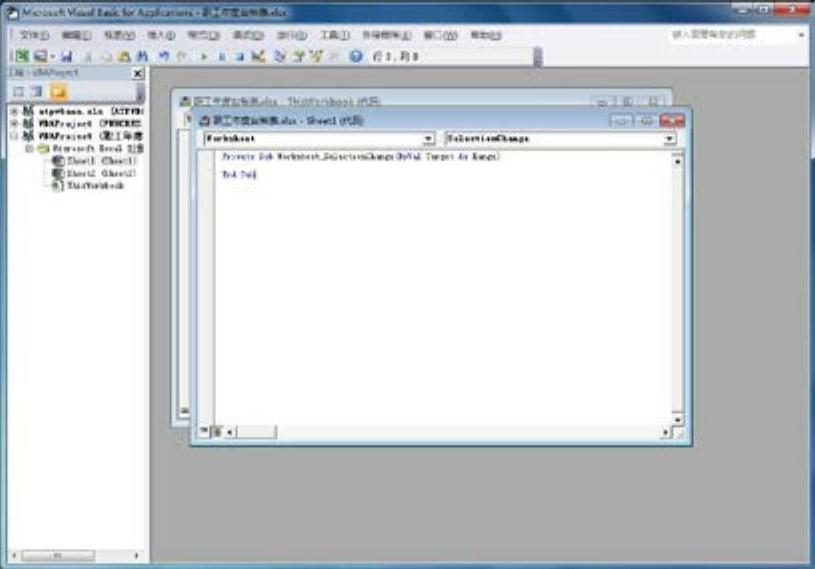The image size is (815, 569).
Task: Click the greyed Cut toolbar icon
Action: tap(88, 56)
